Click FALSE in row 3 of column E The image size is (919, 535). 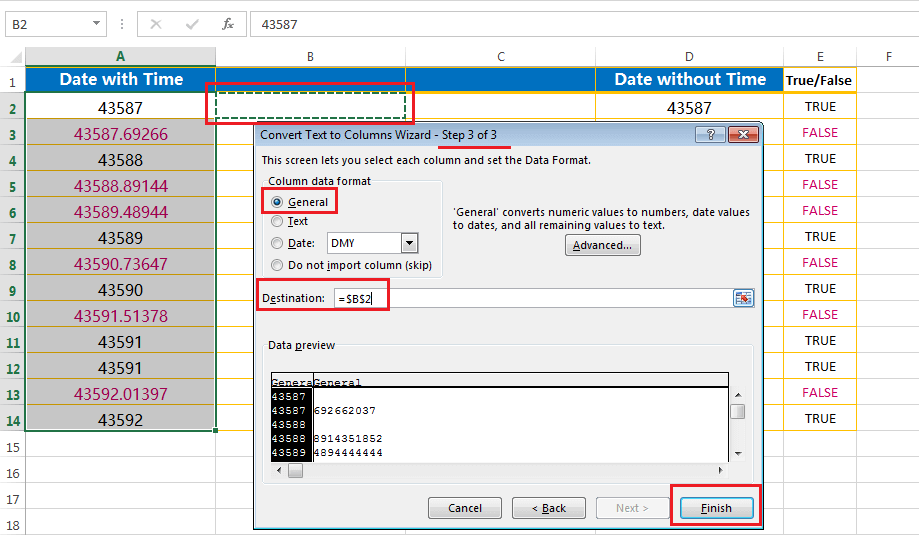820,133
